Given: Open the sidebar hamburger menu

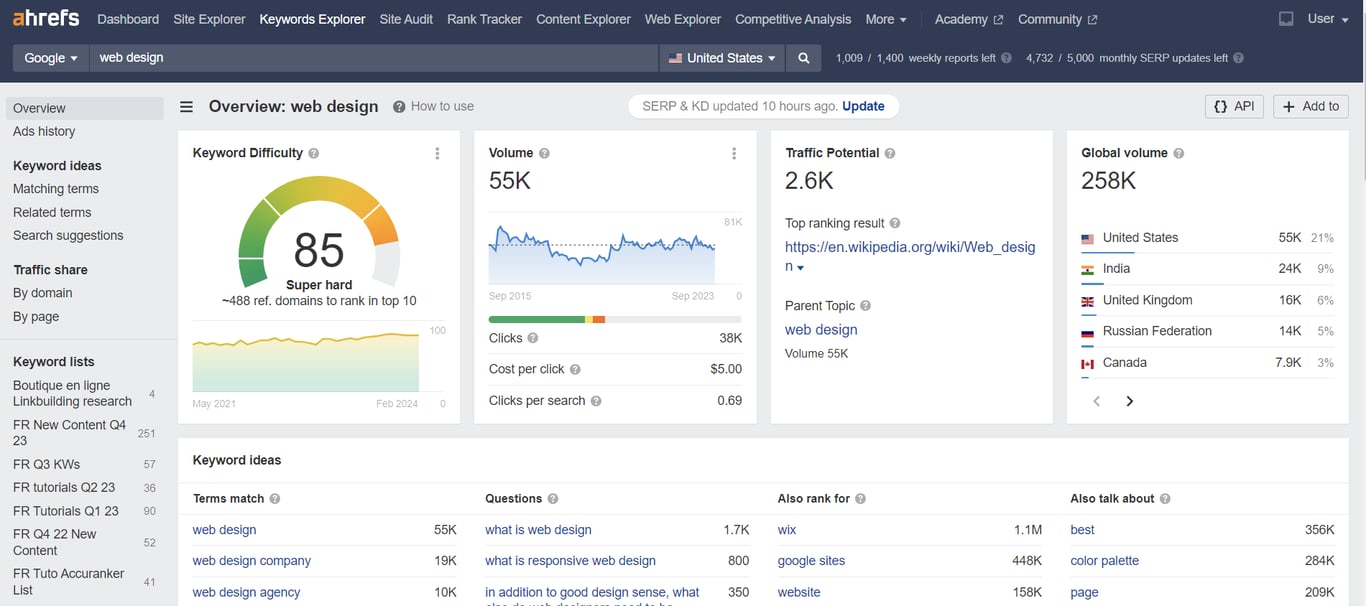Looking at the screenshot, I should coord(186,106).
